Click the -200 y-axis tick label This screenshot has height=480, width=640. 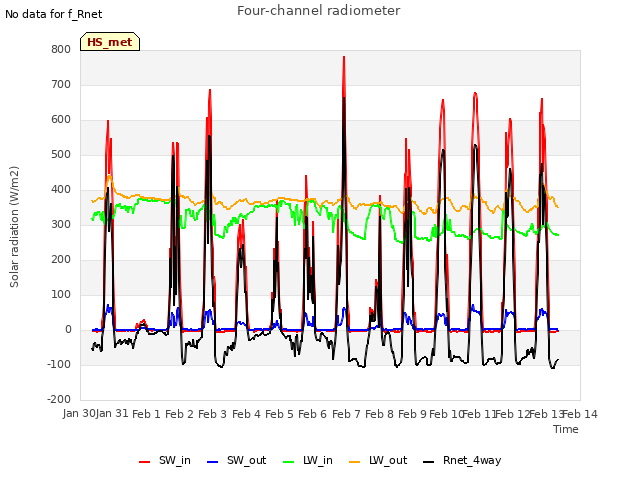tap(59, 400)
